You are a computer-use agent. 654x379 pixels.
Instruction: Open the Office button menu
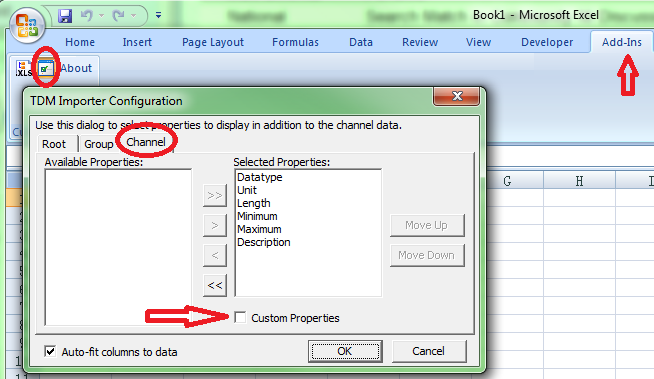point(27,25)
